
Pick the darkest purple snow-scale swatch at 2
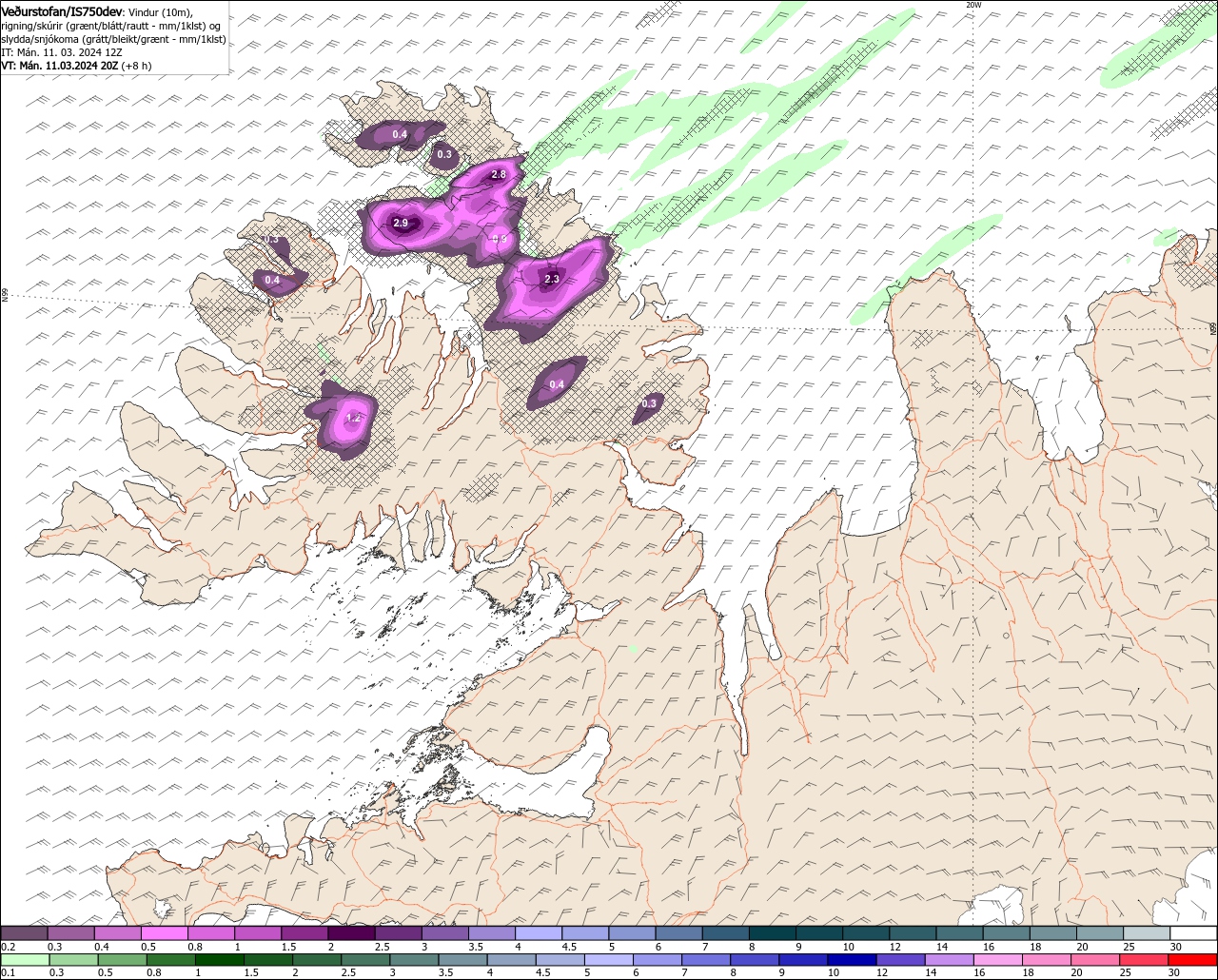(352, 933)
